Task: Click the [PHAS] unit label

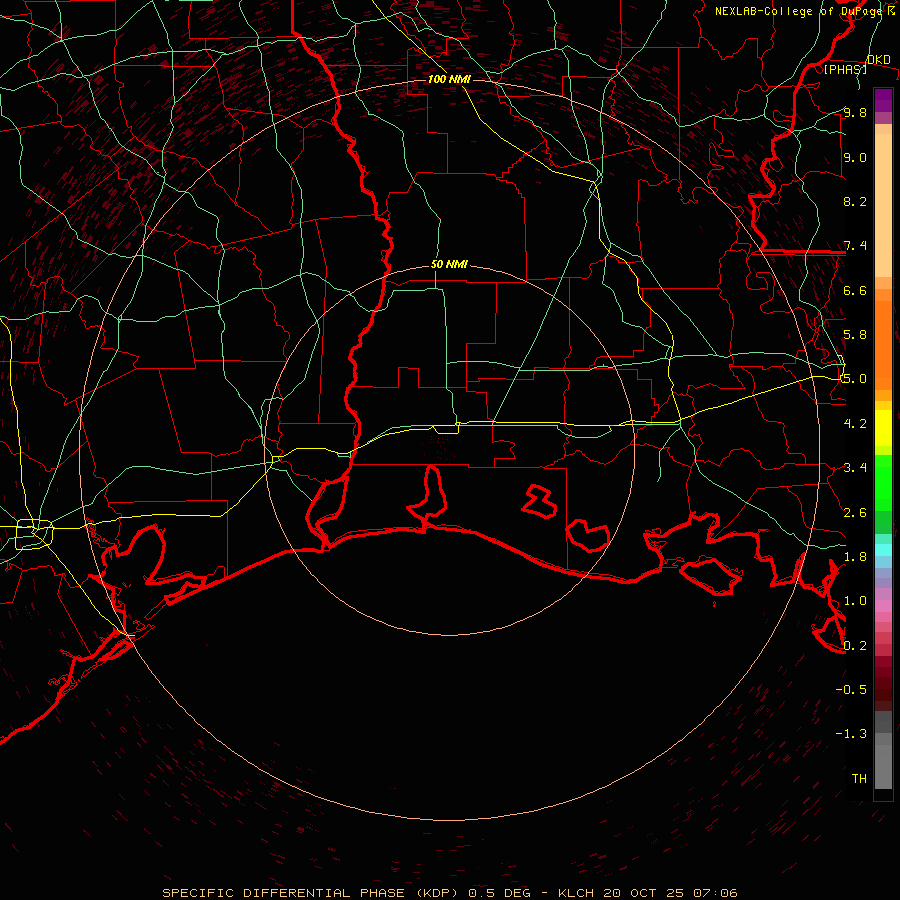Action: tap(845, 69)
